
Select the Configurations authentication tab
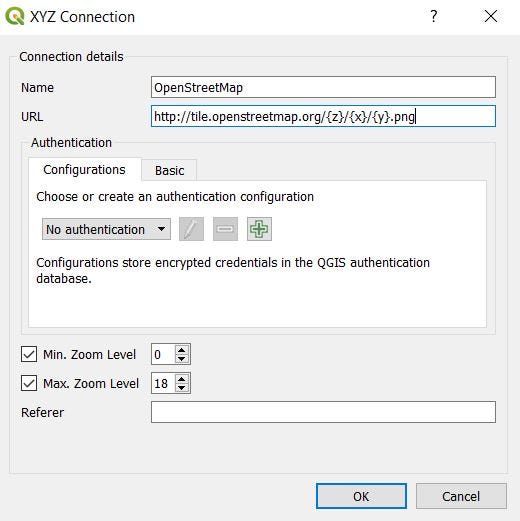pyautogui.click(x=84, y=169)
